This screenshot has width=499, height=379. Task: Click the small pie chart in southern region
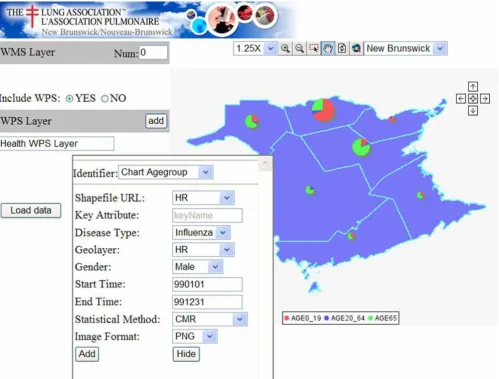pyautogui.click(x=351, y=236)
